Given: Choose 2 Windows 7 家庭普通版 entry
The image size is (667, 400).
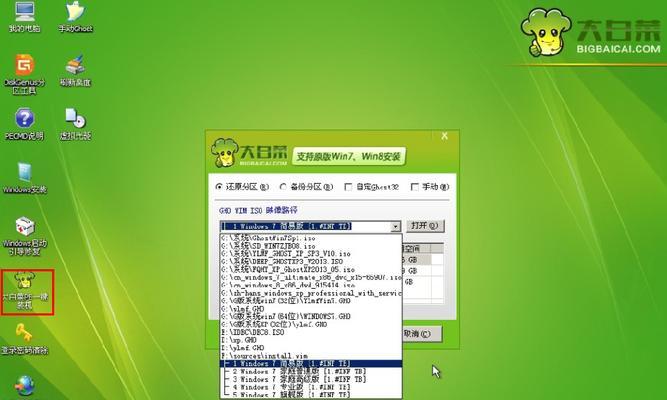Looking at the screenshot, I should [311, 371].
